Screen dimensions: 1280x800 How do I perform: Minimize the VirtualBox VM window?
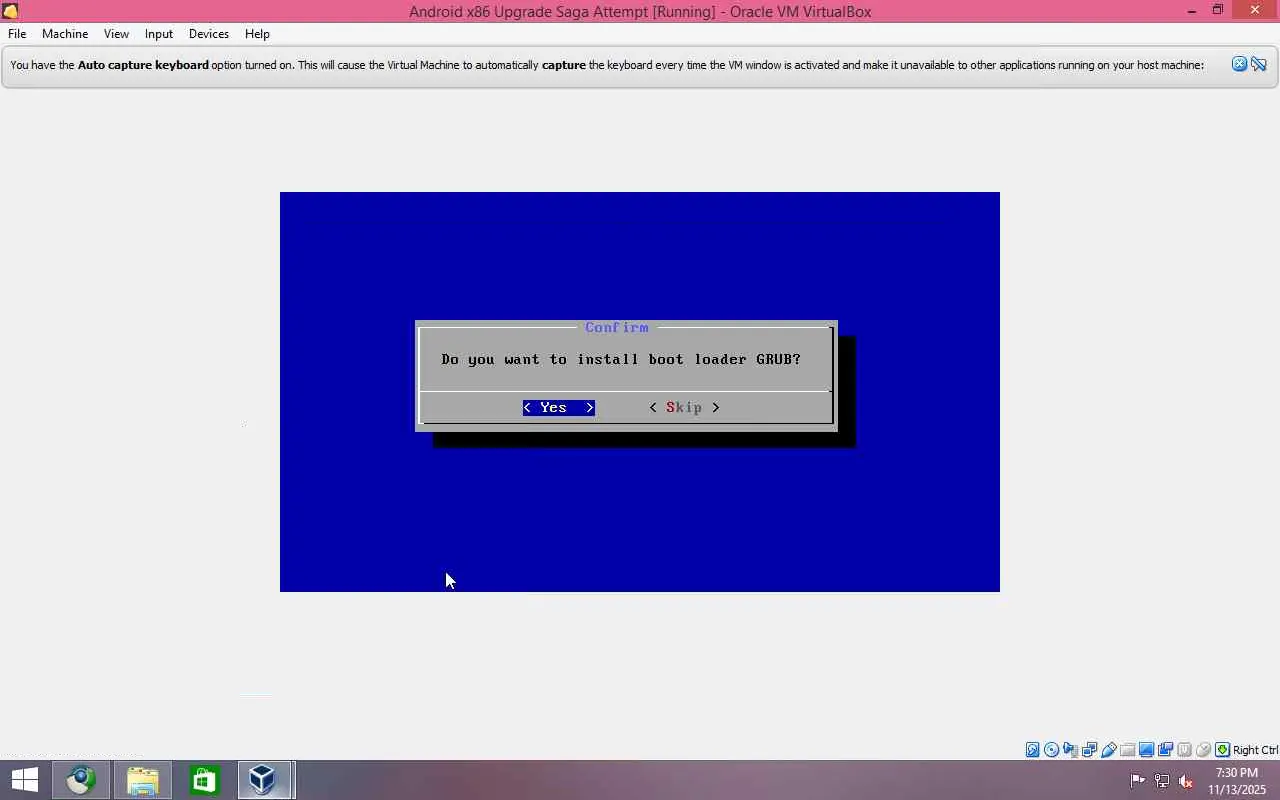(1192, 11)
